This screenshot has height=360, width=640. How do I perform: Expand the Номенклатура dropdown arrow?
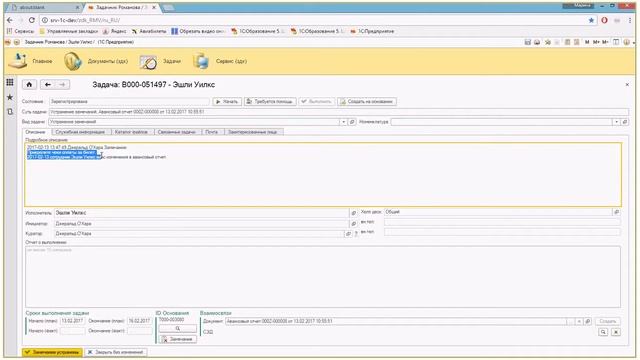point(616,122)
